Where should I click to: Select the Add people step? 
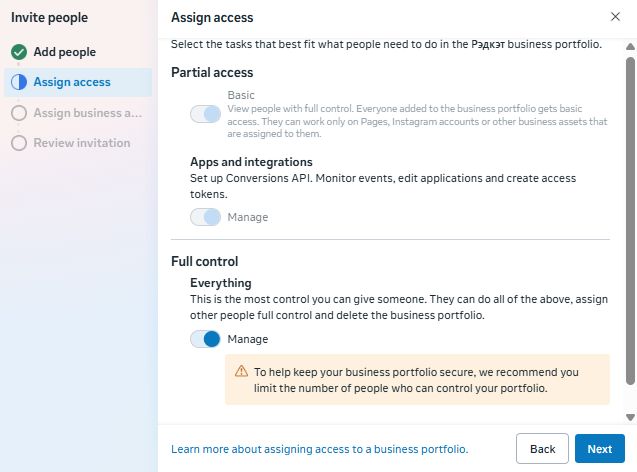tap(65, 52)
